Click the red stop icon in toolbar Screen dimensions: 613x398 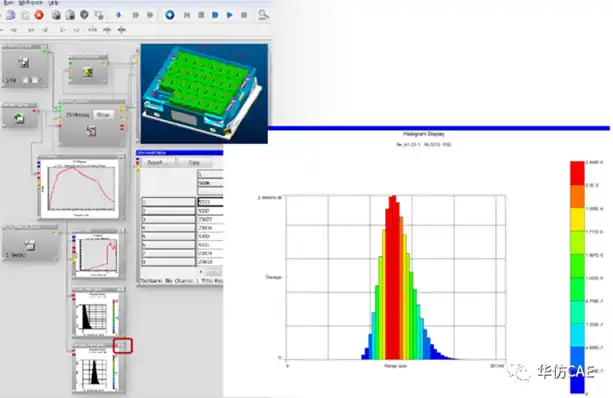point(39,15)
